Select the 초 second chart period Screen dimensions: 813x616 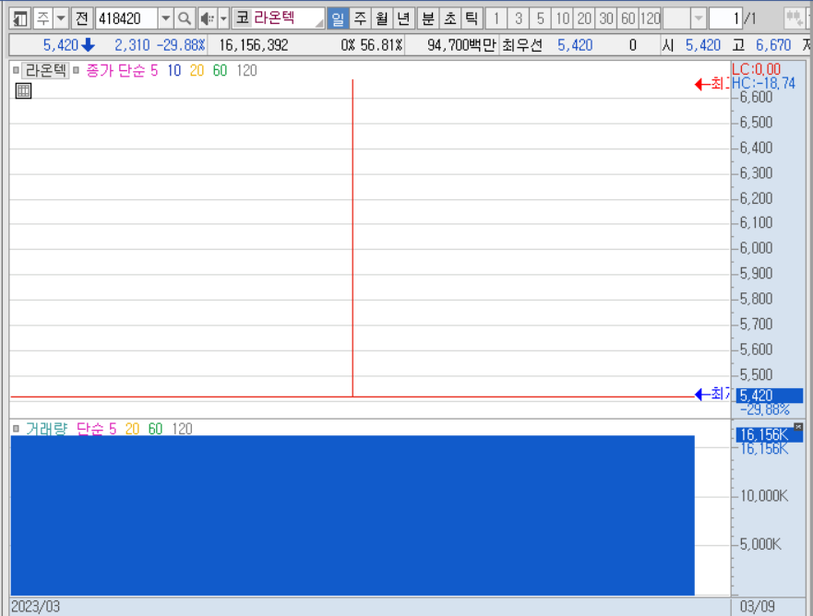click(450, 19)
